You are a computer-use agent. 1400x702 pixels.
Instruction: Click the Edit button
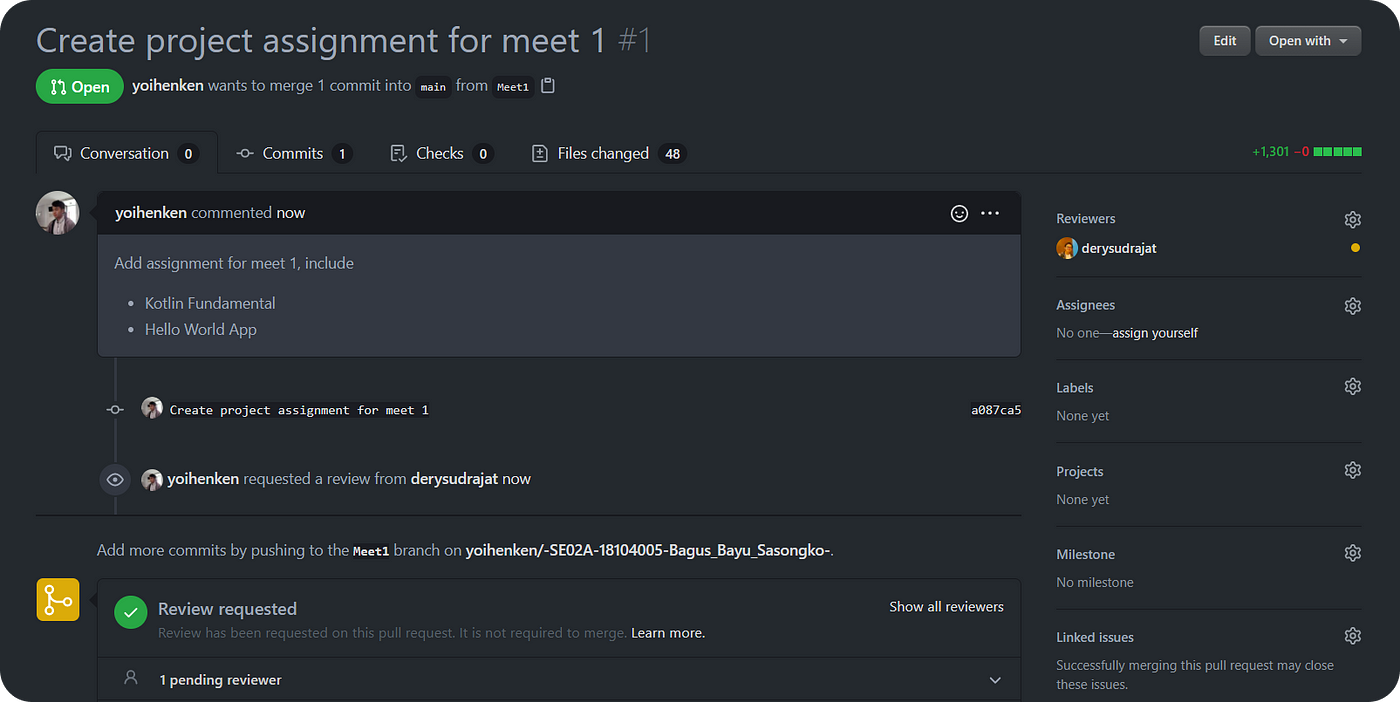1225,41
